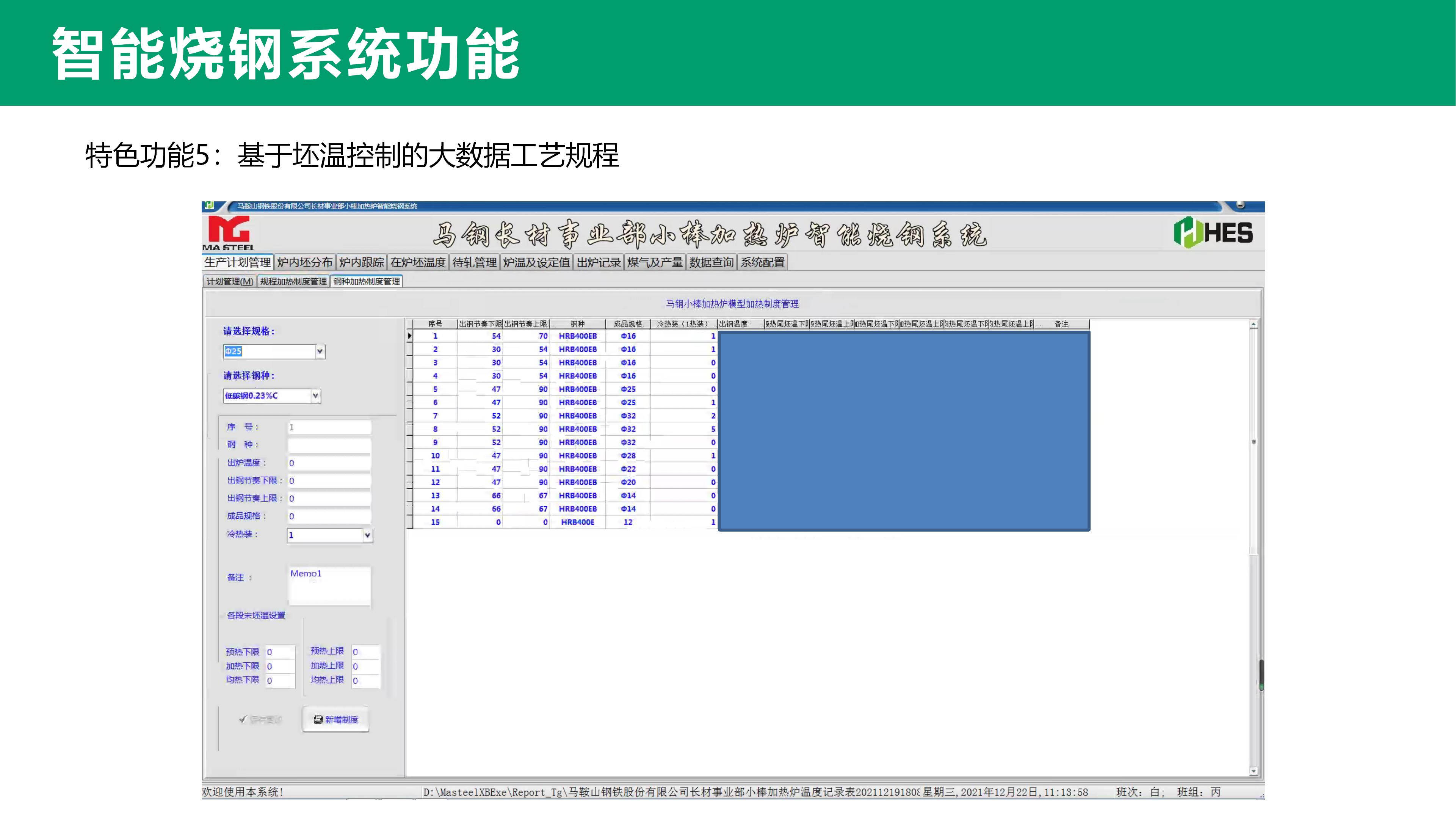This screenshot has height=819, width=1456.
Task: Click the 加热上限 value field
Action: click(366, 667)
